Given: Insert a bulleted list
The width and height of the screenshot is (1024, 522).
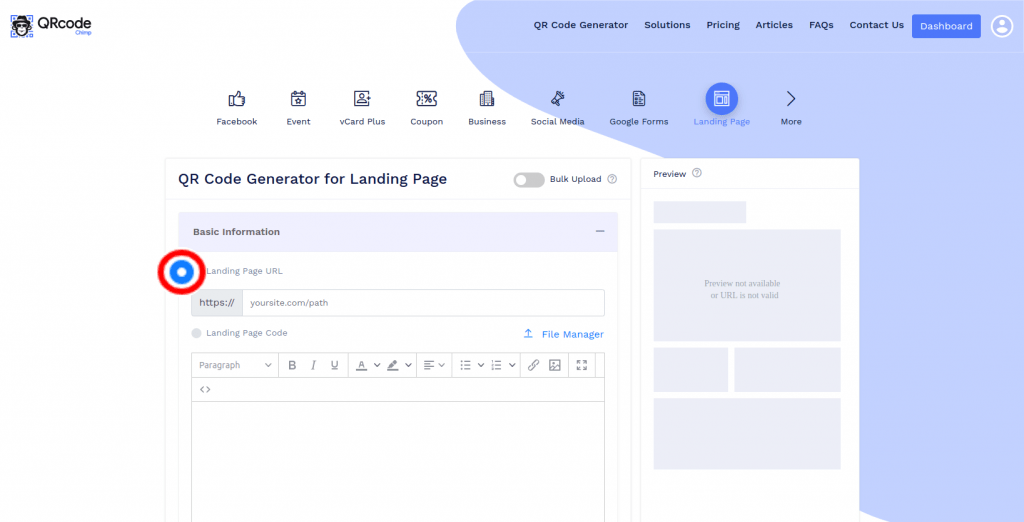Looking at the screenshot, I should tap(466, 365).
